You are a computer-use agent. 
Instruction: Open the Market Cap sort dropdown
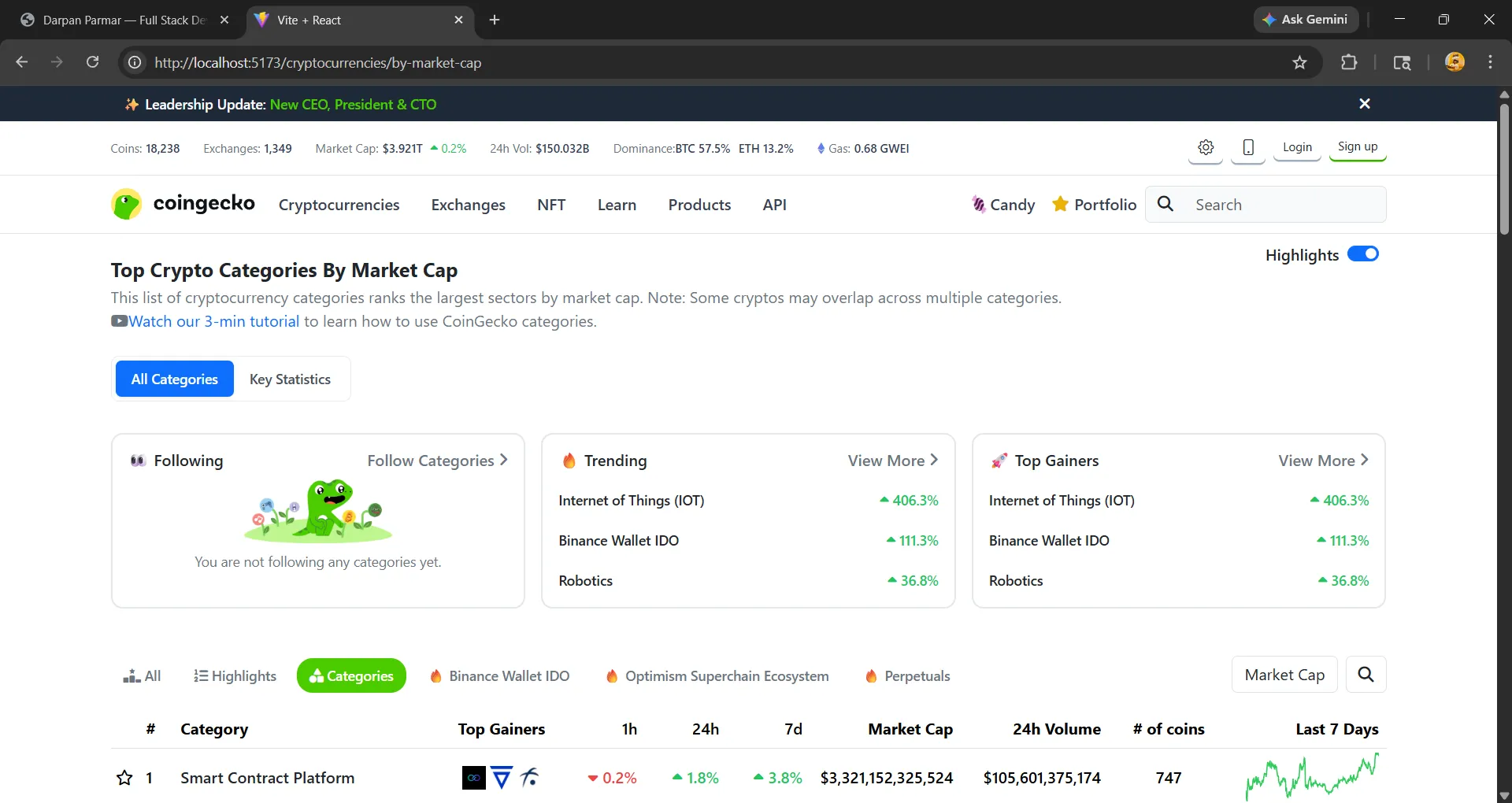(1284, 675)
